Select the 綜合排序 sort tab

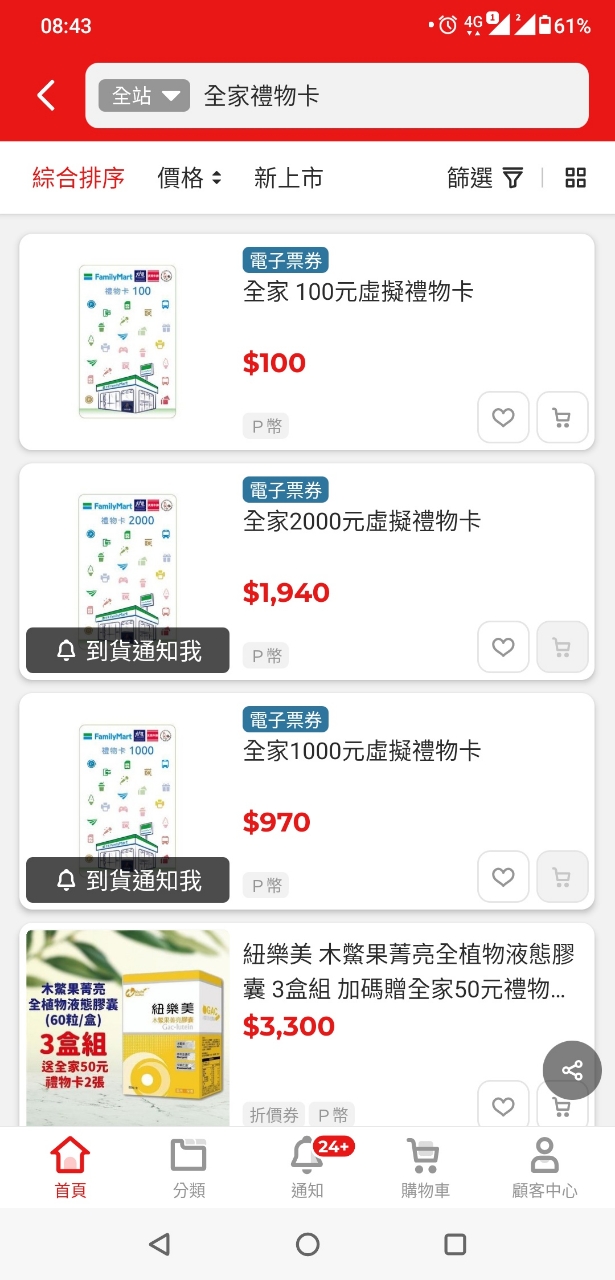[x=78, y=178]
